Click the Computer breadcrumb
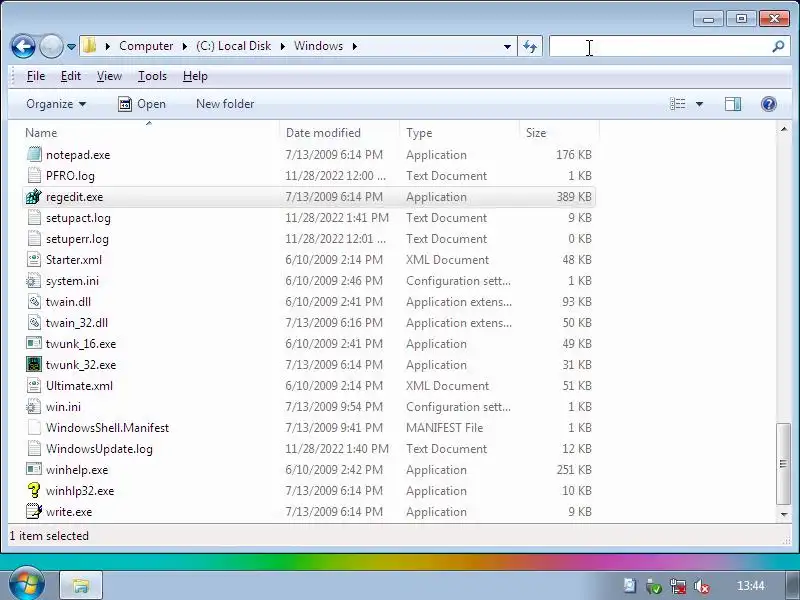Image resolution: width=800 pixels, height=600 pixels. 146,46
